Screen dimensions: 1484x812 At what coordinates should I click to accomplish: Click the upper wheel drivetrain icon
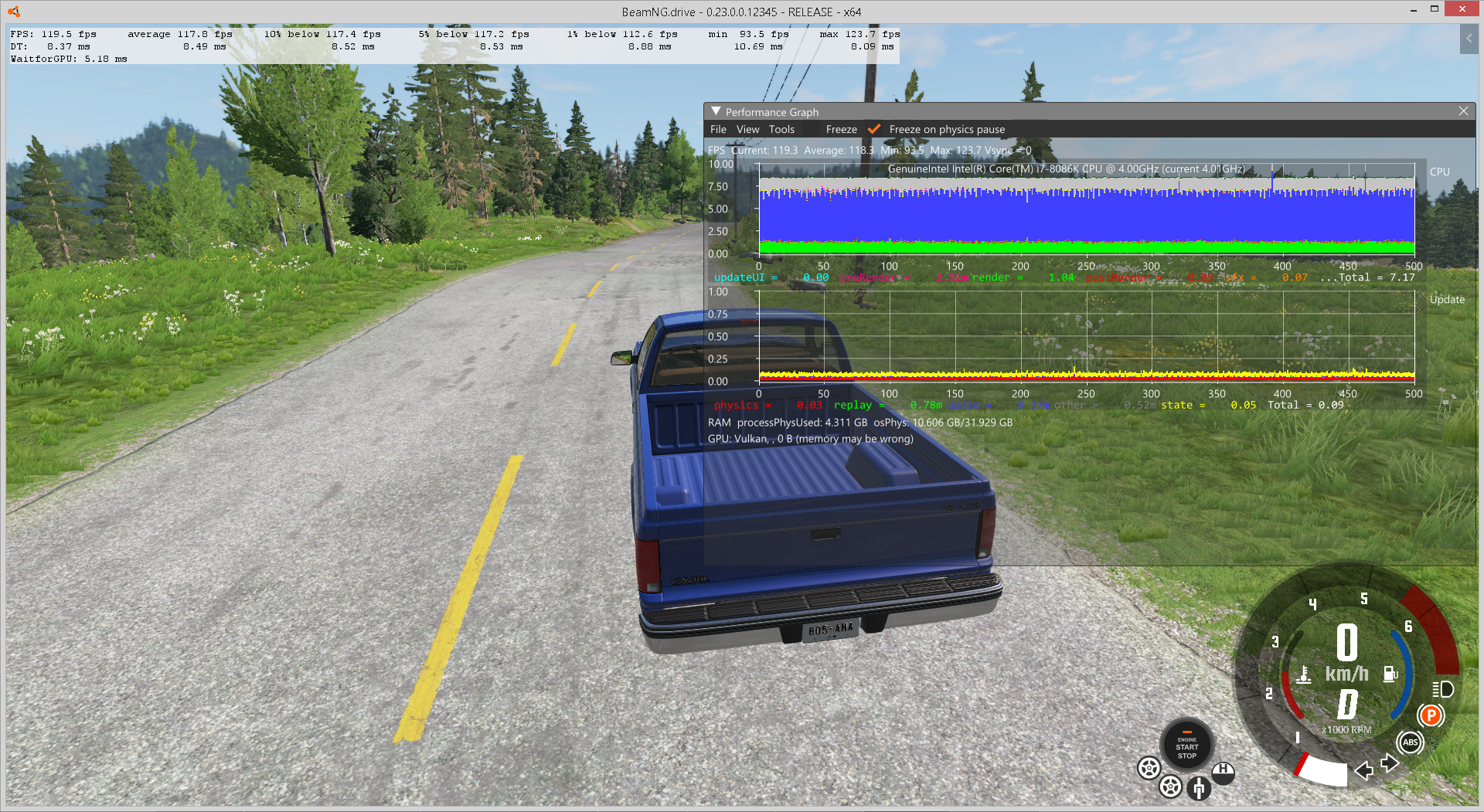[1149, 768]
